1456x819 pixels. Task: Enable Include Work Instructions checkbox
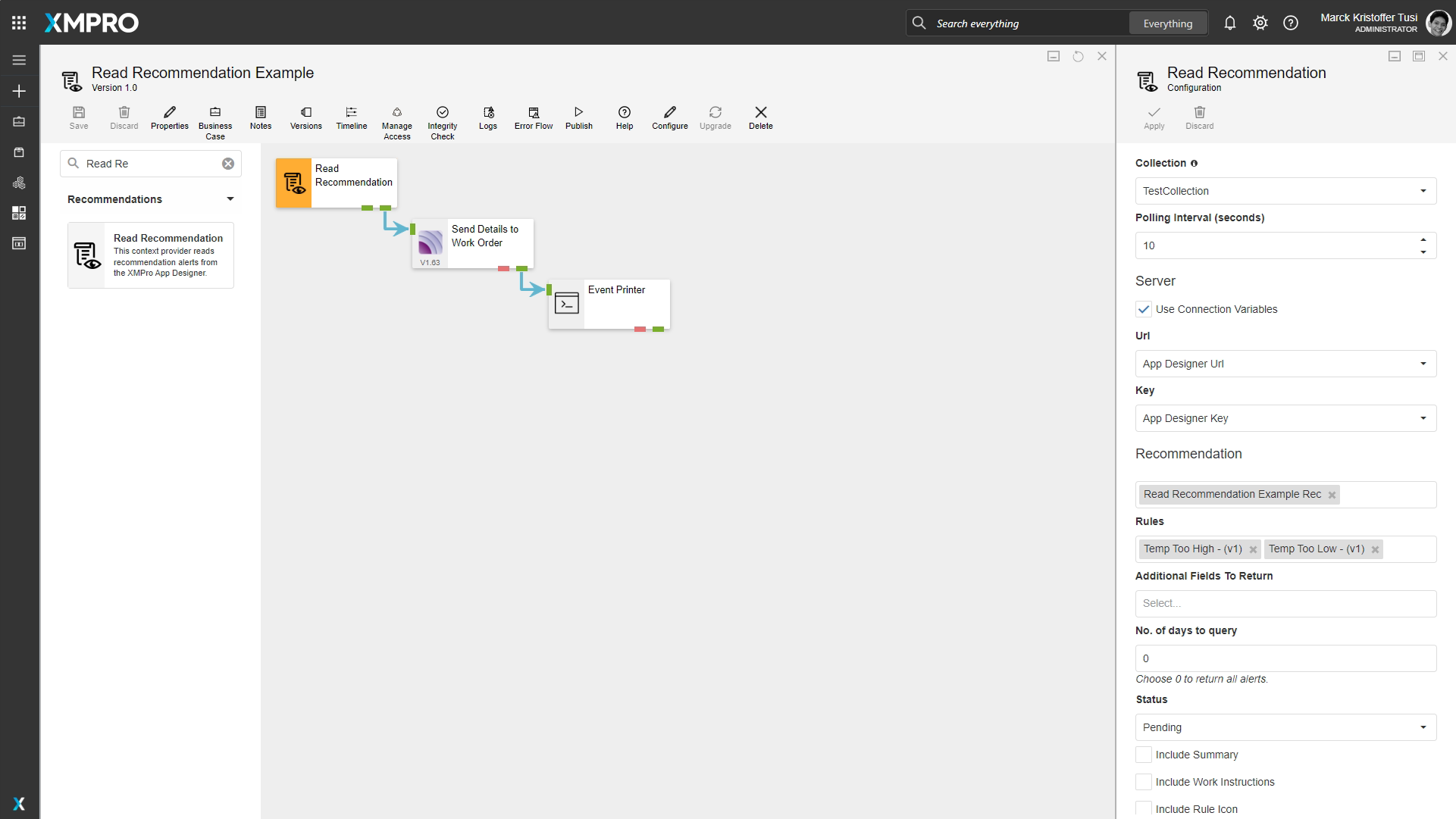[x=1144, y=782]
